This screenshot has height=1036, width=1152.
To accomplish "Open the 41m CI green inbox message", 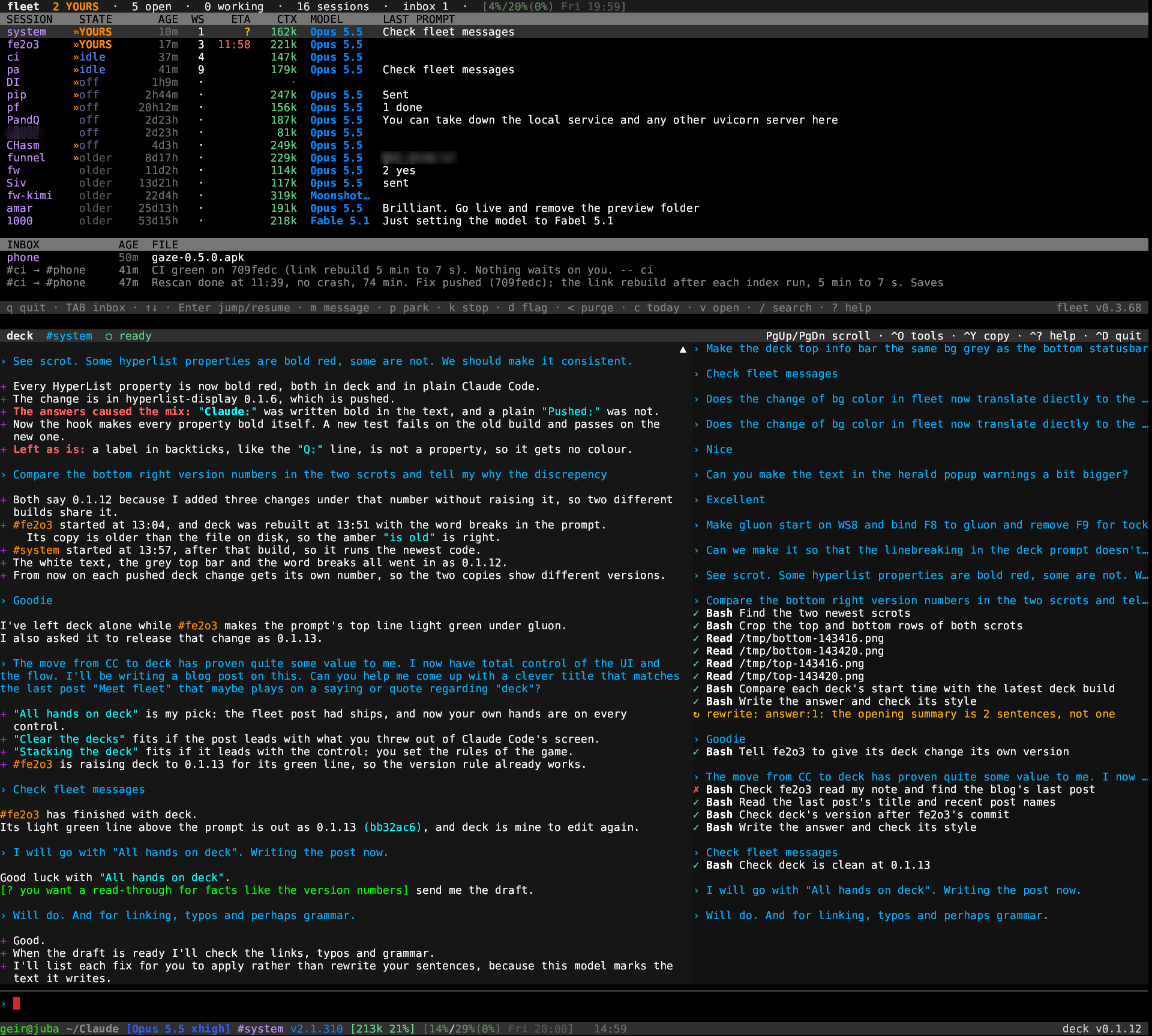I will (x=574, y=270).
